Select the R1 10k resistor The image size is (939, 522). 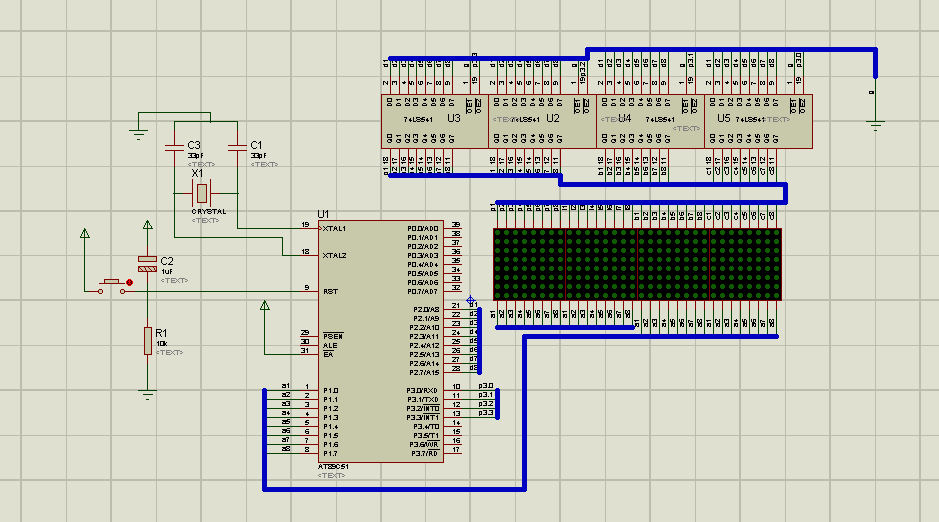point(147,340)
